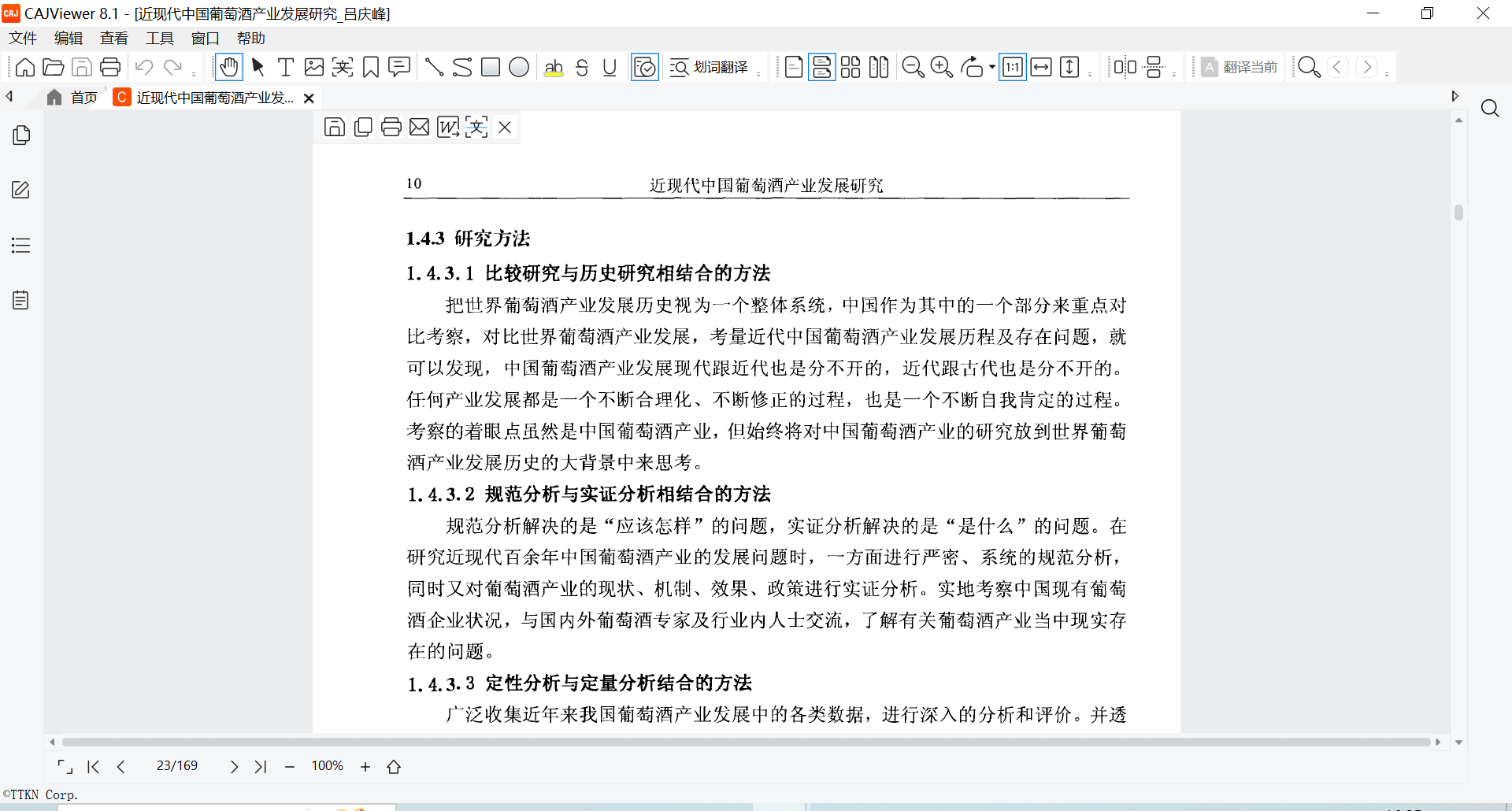Open the sidebar outline list panel

click(x=21, y=245)
